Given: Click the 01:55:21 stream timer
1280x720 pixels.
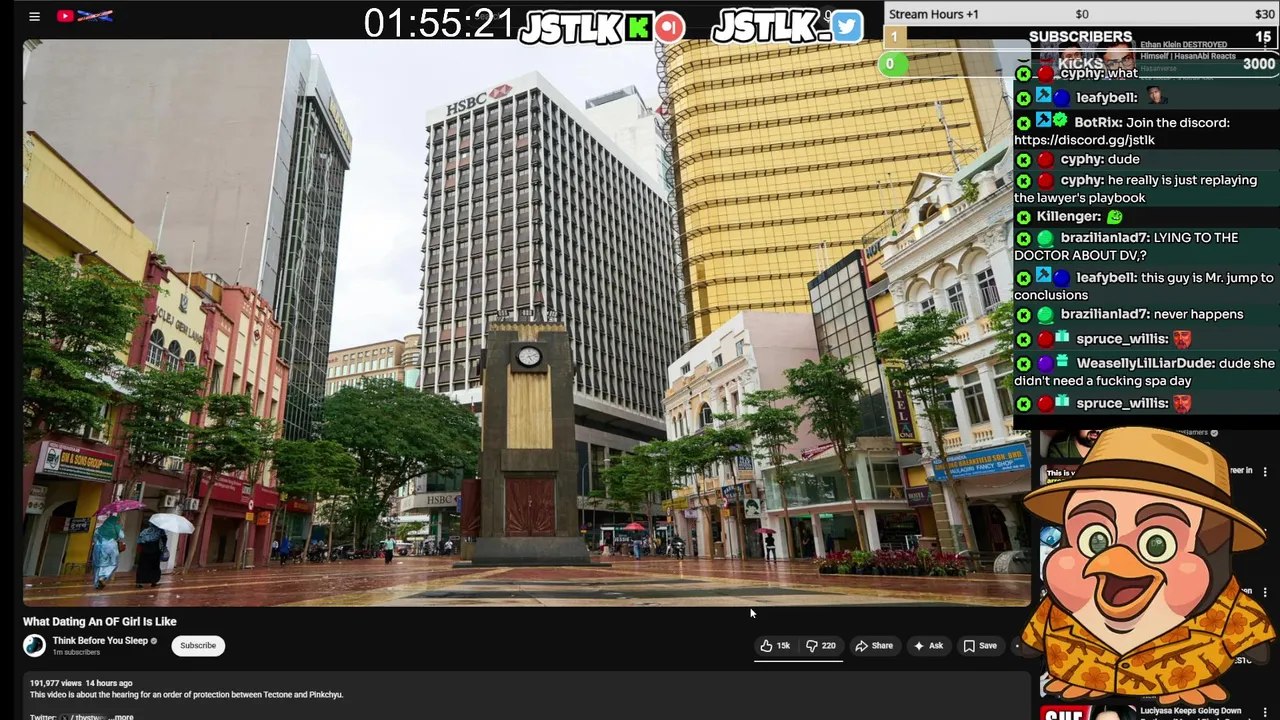Looking at the screenshot, I should 439,24.
